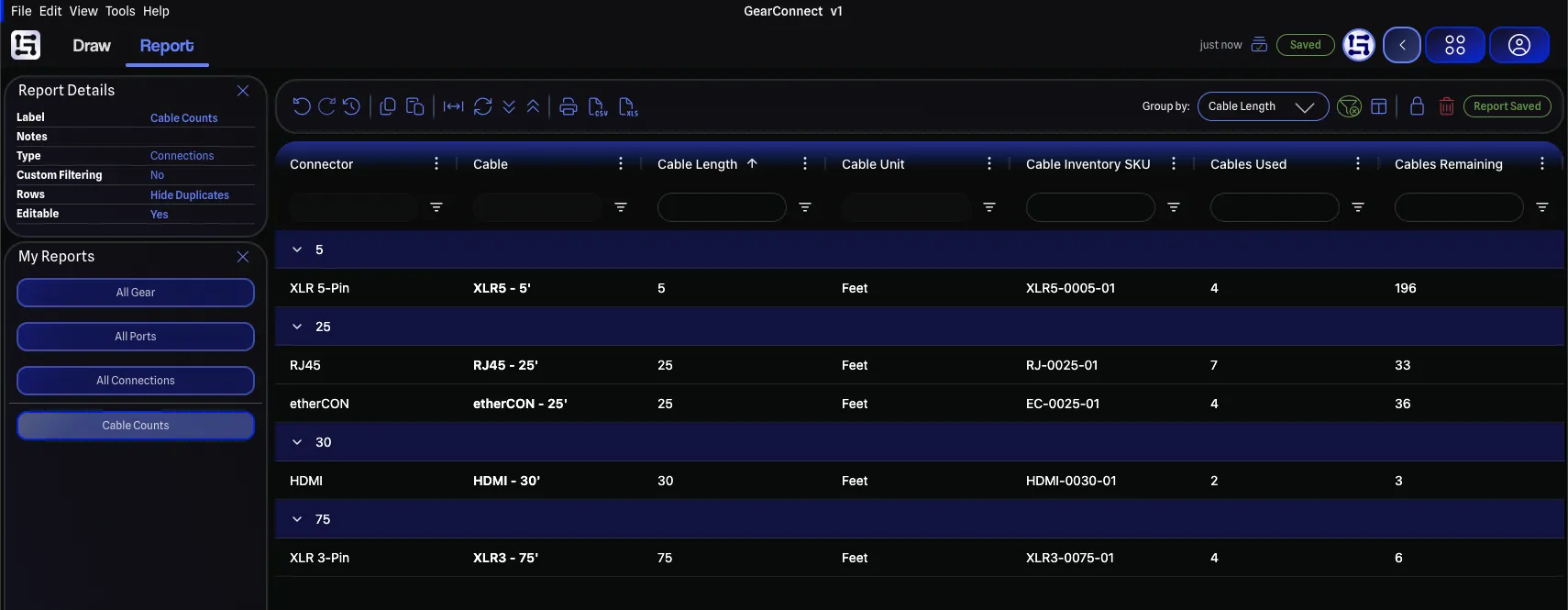Click the paste clipboard icon
This screenshot has width=1568, height=610.
[414, 106]
